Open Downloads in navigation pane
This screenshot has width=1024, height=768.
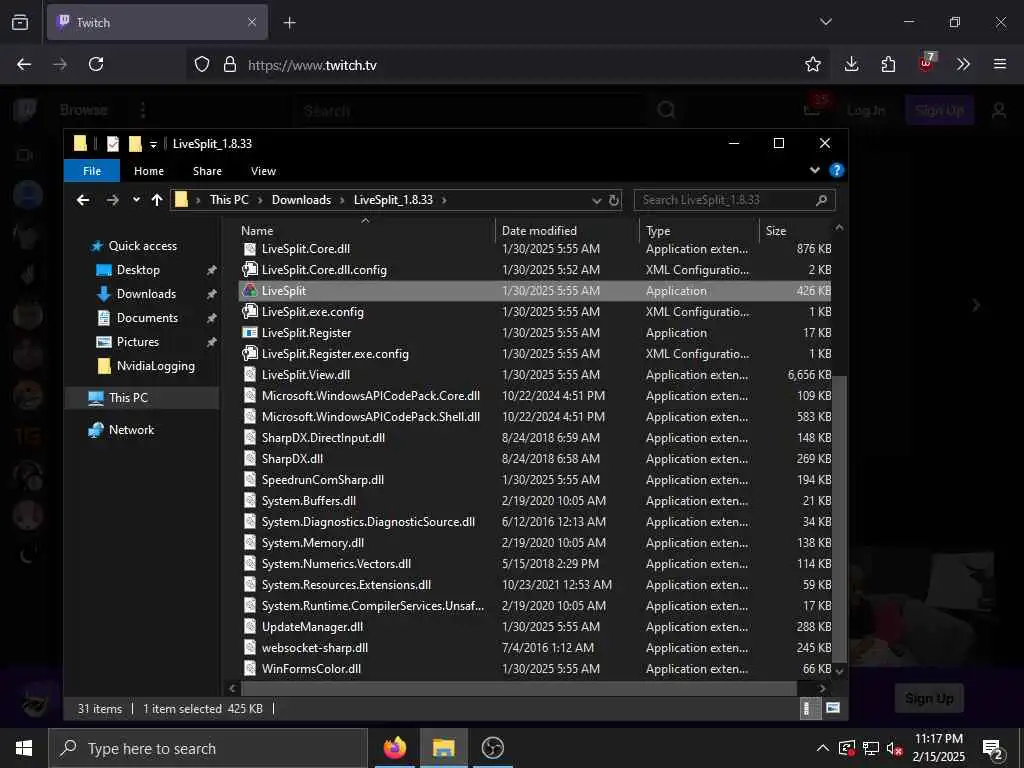point(146,294)
